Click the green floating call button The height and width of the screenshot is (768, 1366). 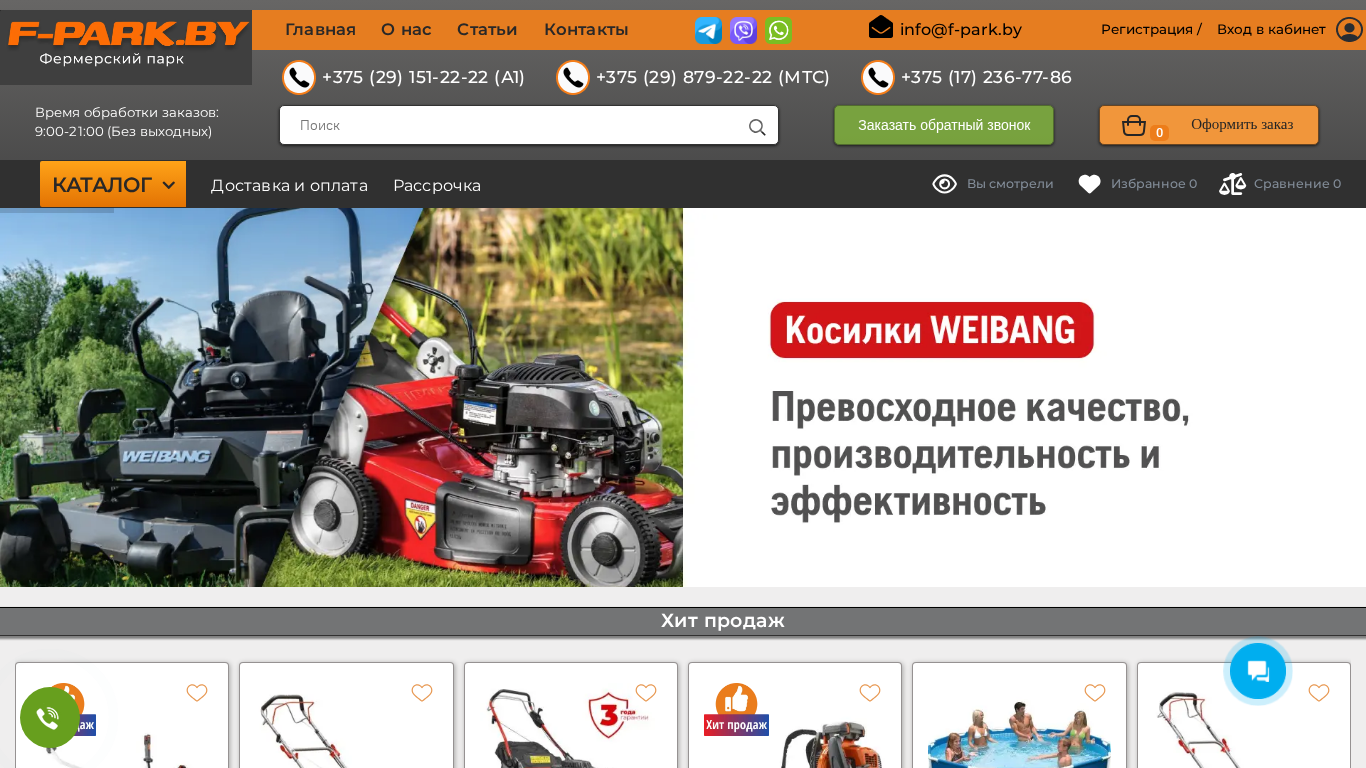click(49, 717)
